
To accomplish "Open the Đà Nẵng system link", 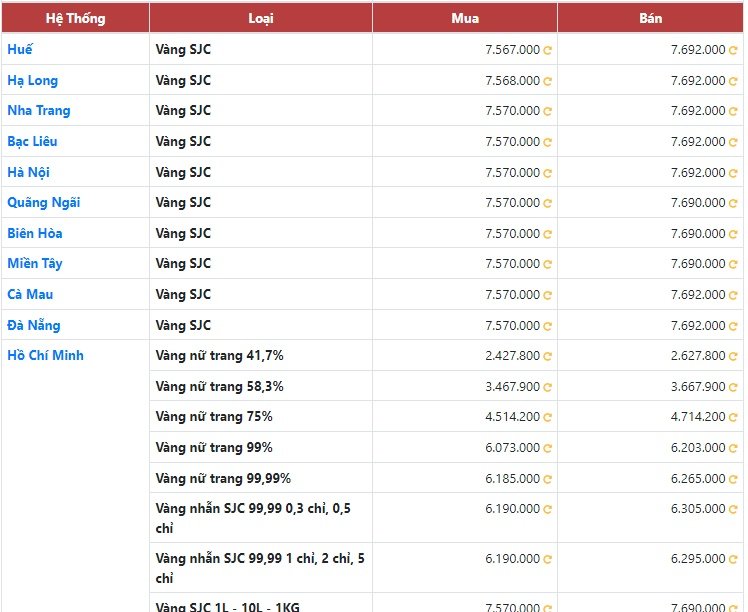I will coord(33,325).
